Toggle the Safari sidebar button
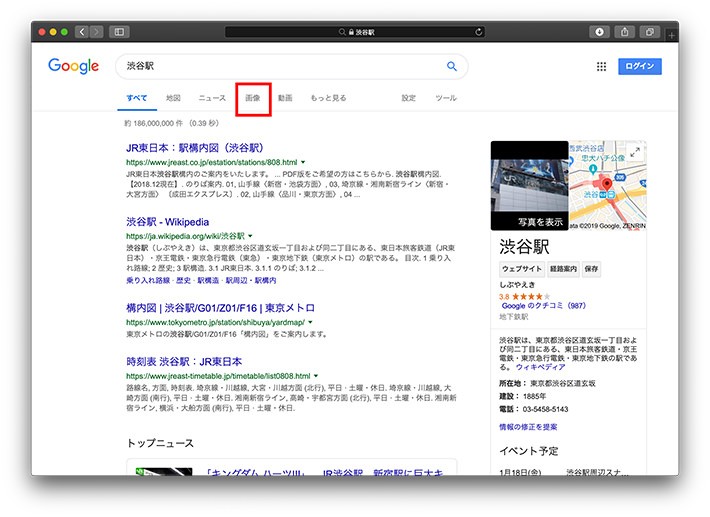 pos(119,32)
